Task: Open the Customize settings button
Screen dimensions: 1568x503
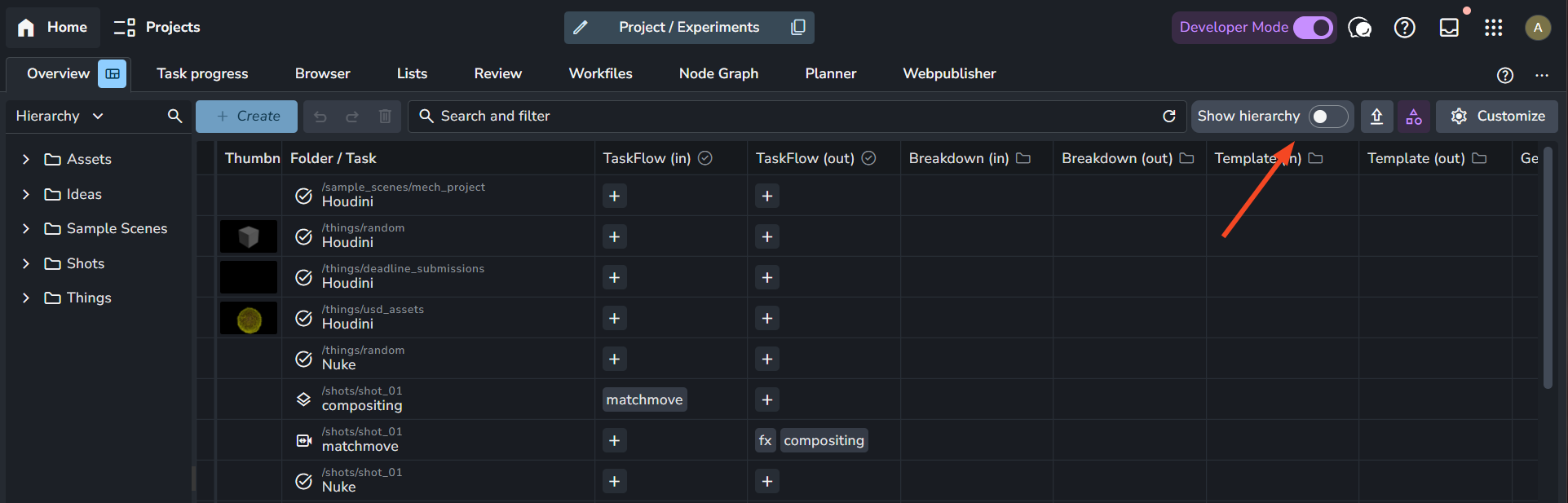Action: pos(1497,117)
